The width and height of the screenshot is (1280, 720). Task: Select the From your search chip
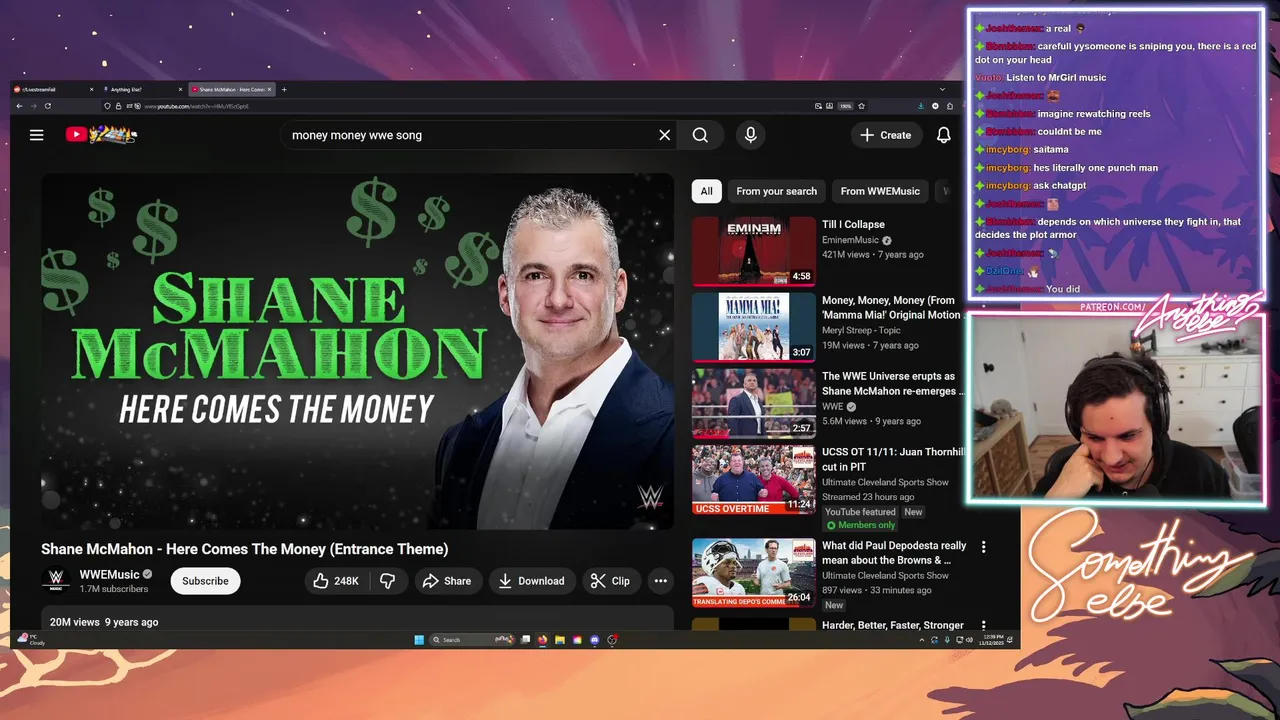776,191
